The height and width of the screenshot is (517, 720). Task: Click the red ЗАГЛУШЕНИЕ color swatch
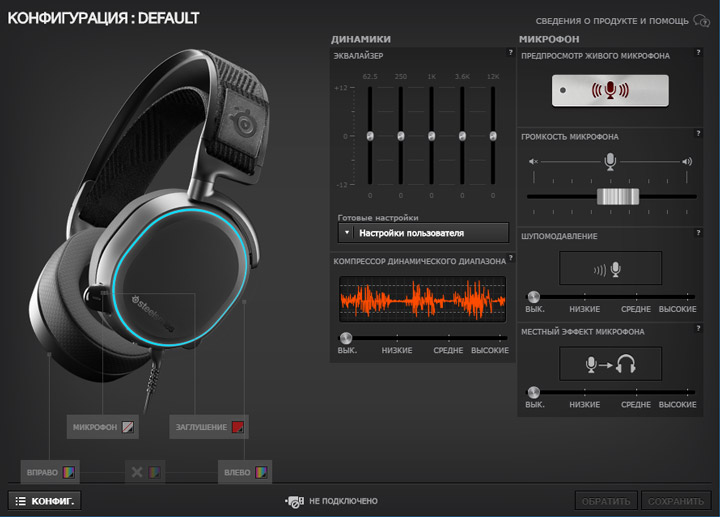[x=237, y=427]
